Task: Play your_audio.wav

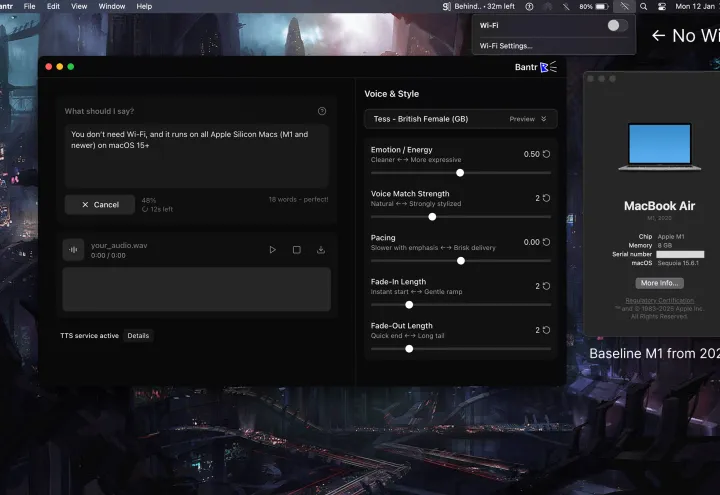Action: point(272,250)
